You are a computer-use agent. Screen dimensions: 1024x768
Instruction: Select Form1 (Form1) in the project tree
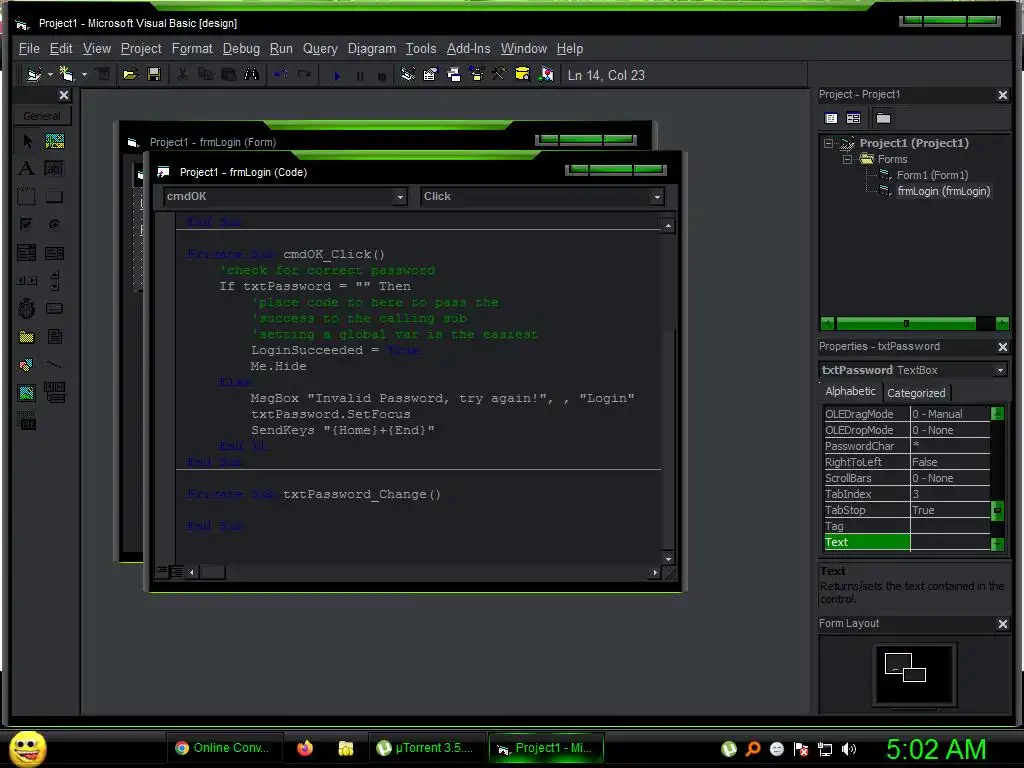tap(932, 175)
